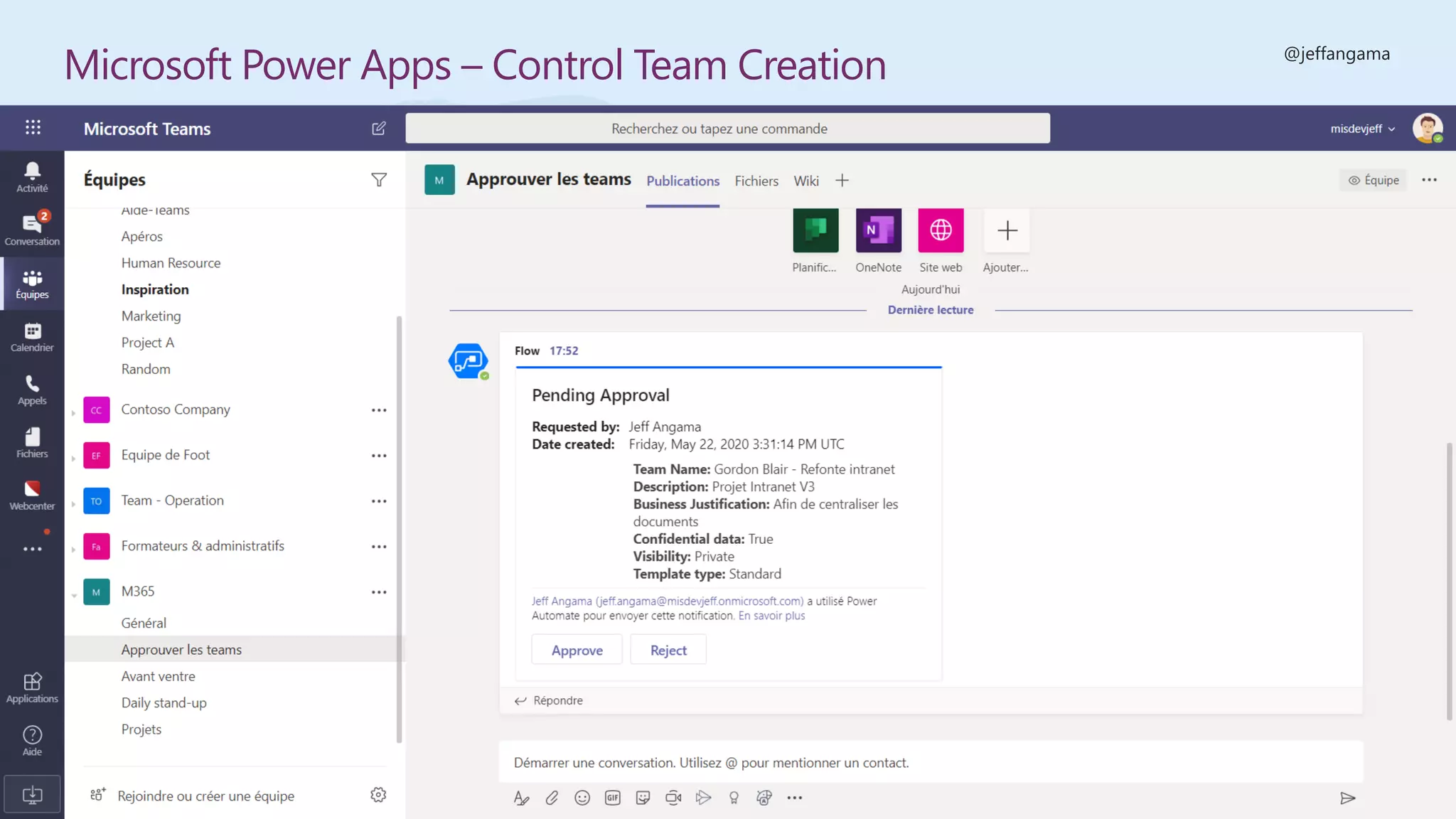This screenshot has width=1456, height=819.
Task: Click the download desktop app icon
Action: (x=32, y=795)
